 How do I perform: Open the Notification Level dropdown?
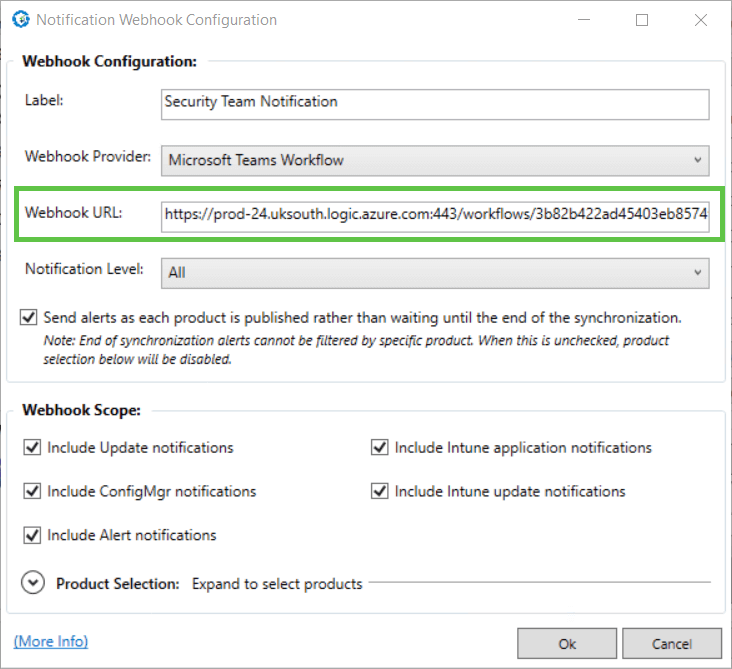(435, 273)
